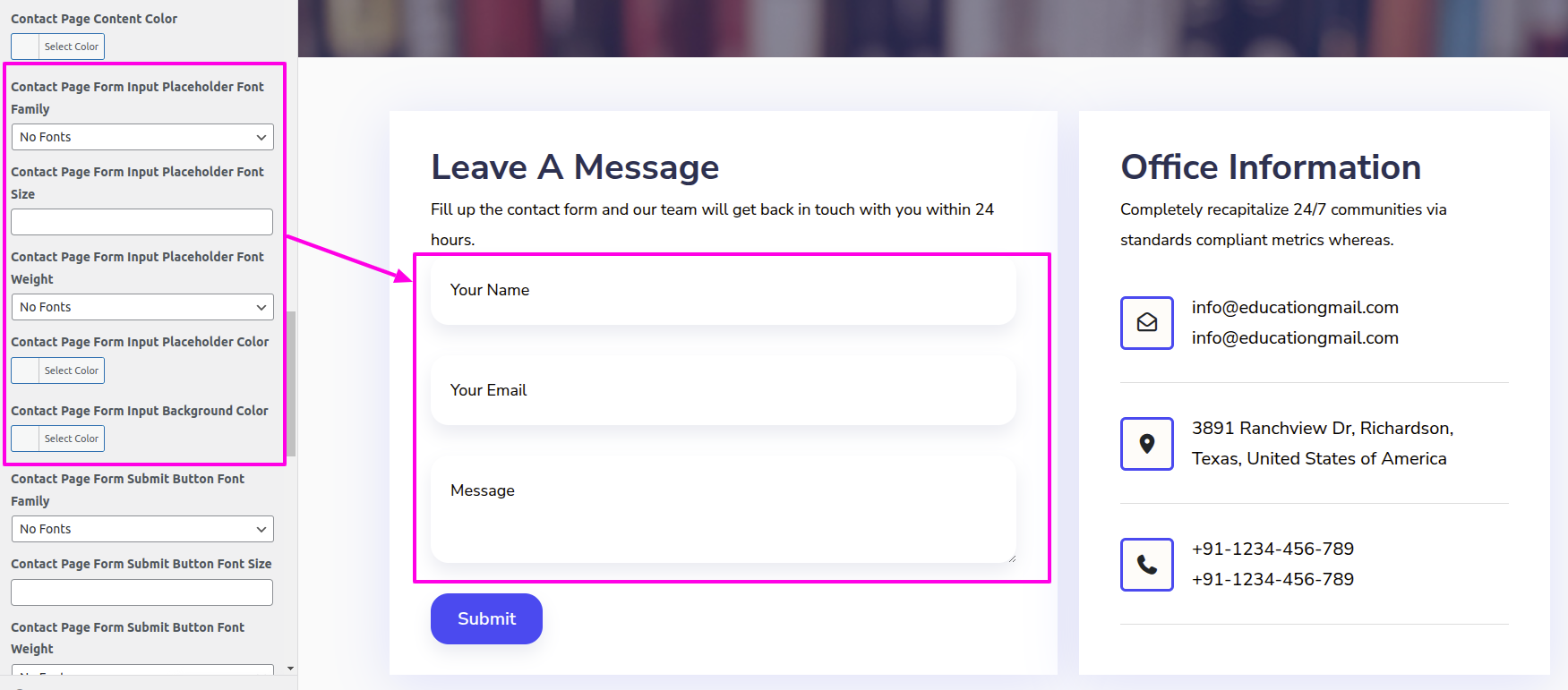1568x690 pixels.
Task: Open Placeholder Font Weight dropdown
Action: (x=142, y=307)
